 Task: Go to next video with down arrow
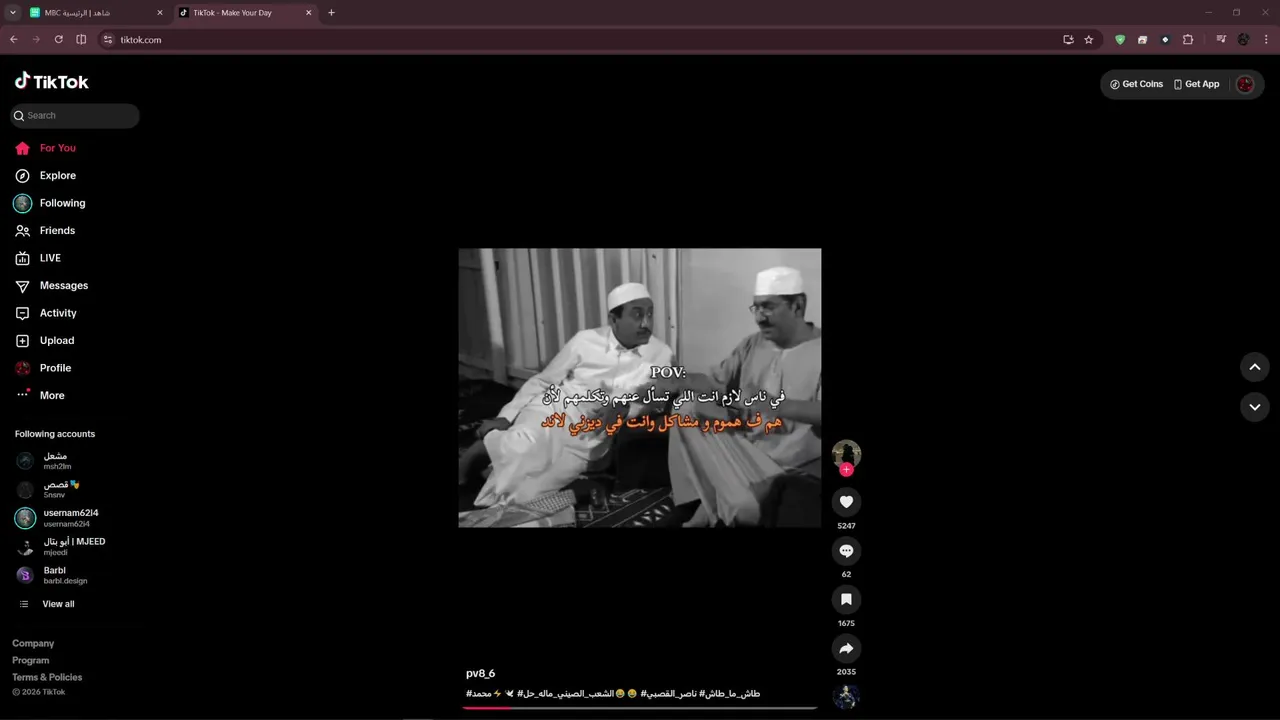(x=1254, y=407)
